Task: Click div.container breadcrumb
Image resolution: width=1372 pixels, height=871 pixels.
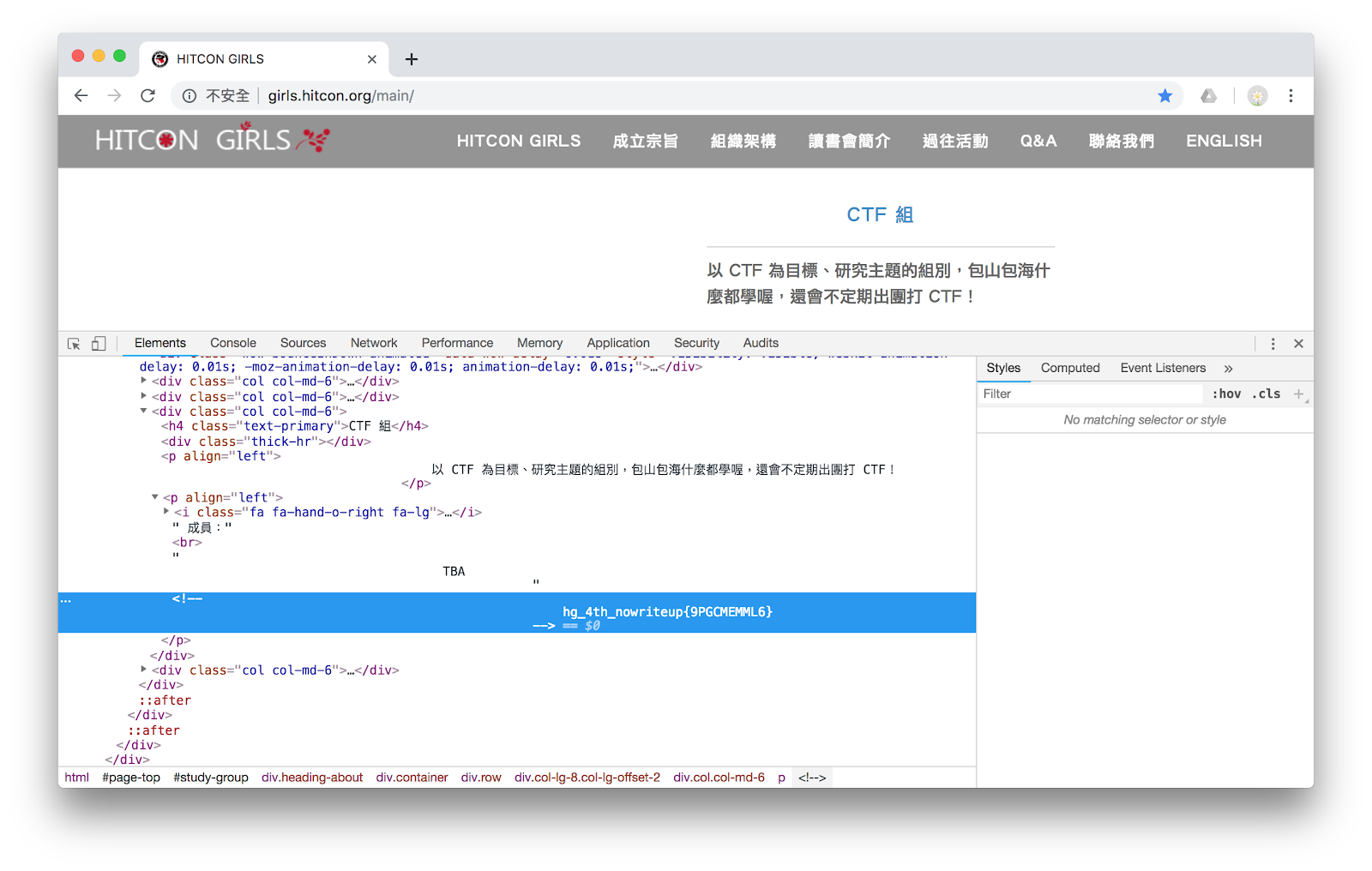Action: click(x=412, y=778)
